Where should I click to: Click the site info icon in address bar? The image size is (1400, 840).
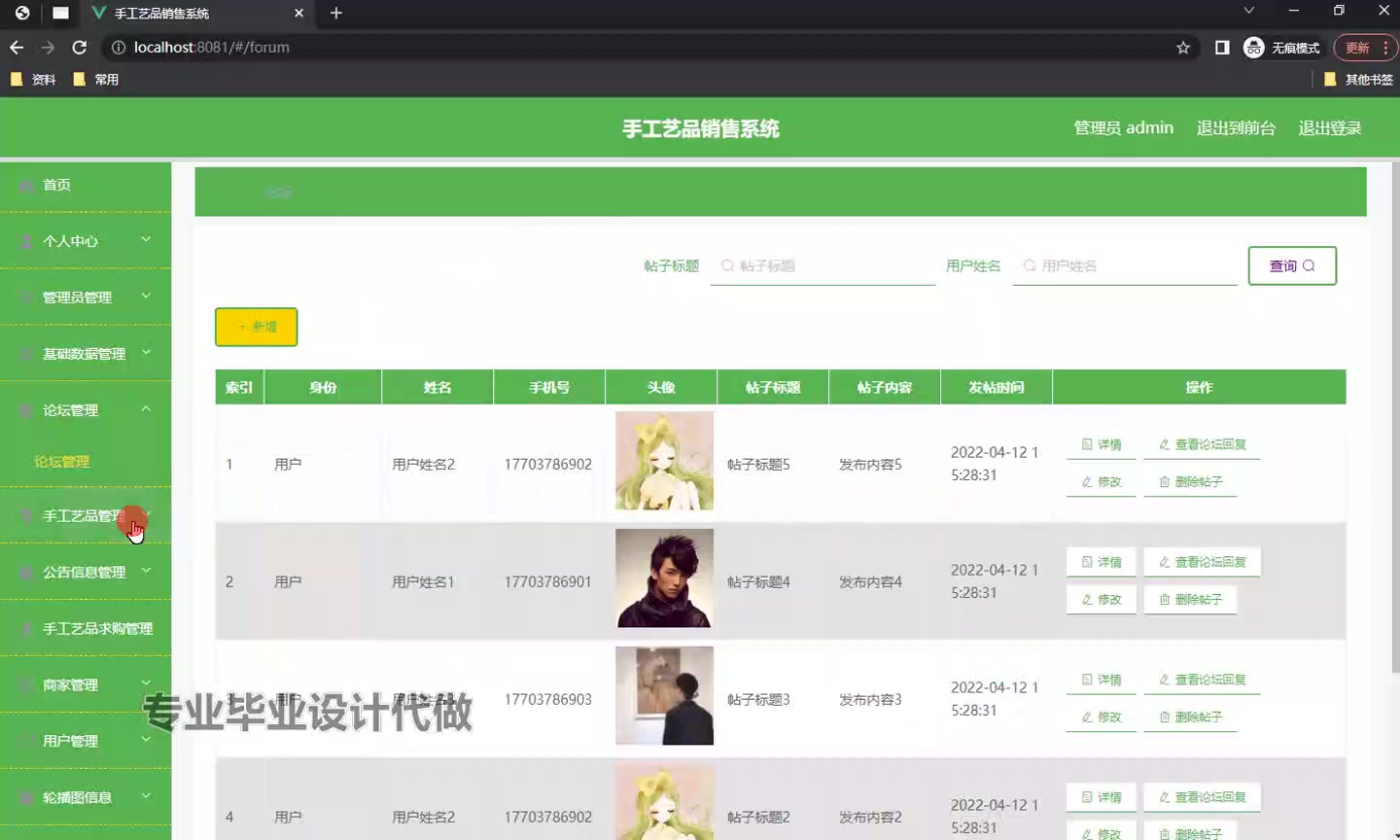(119, 47)
